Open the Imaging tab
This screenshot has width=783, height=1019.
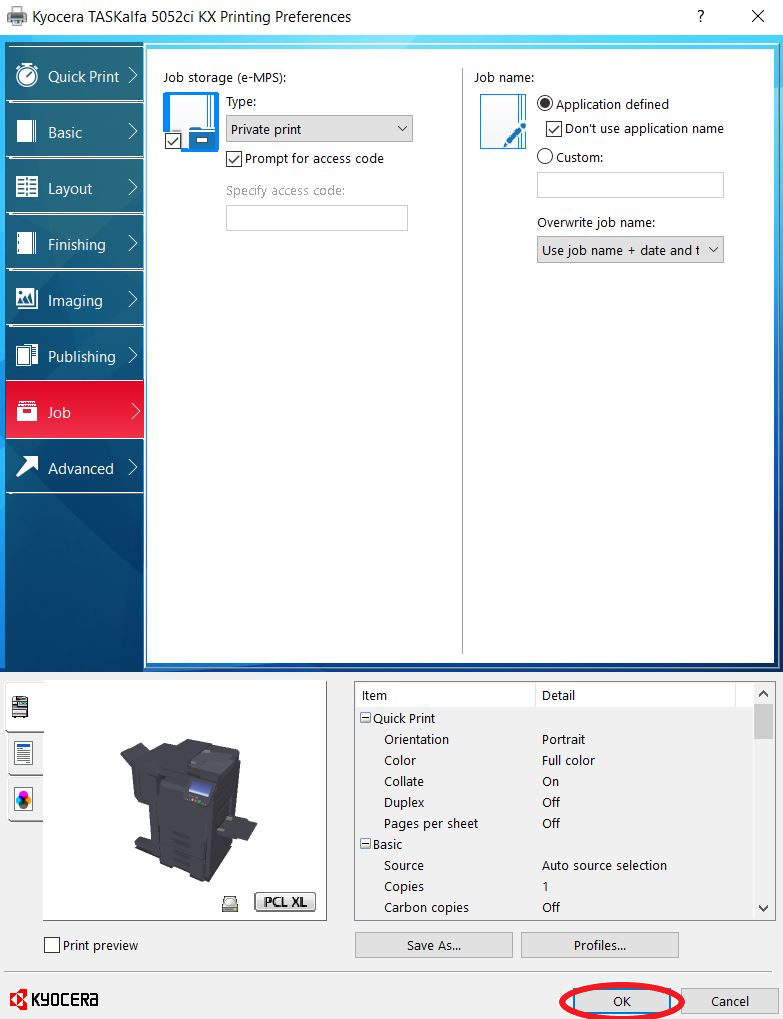(x=75, y=300)
